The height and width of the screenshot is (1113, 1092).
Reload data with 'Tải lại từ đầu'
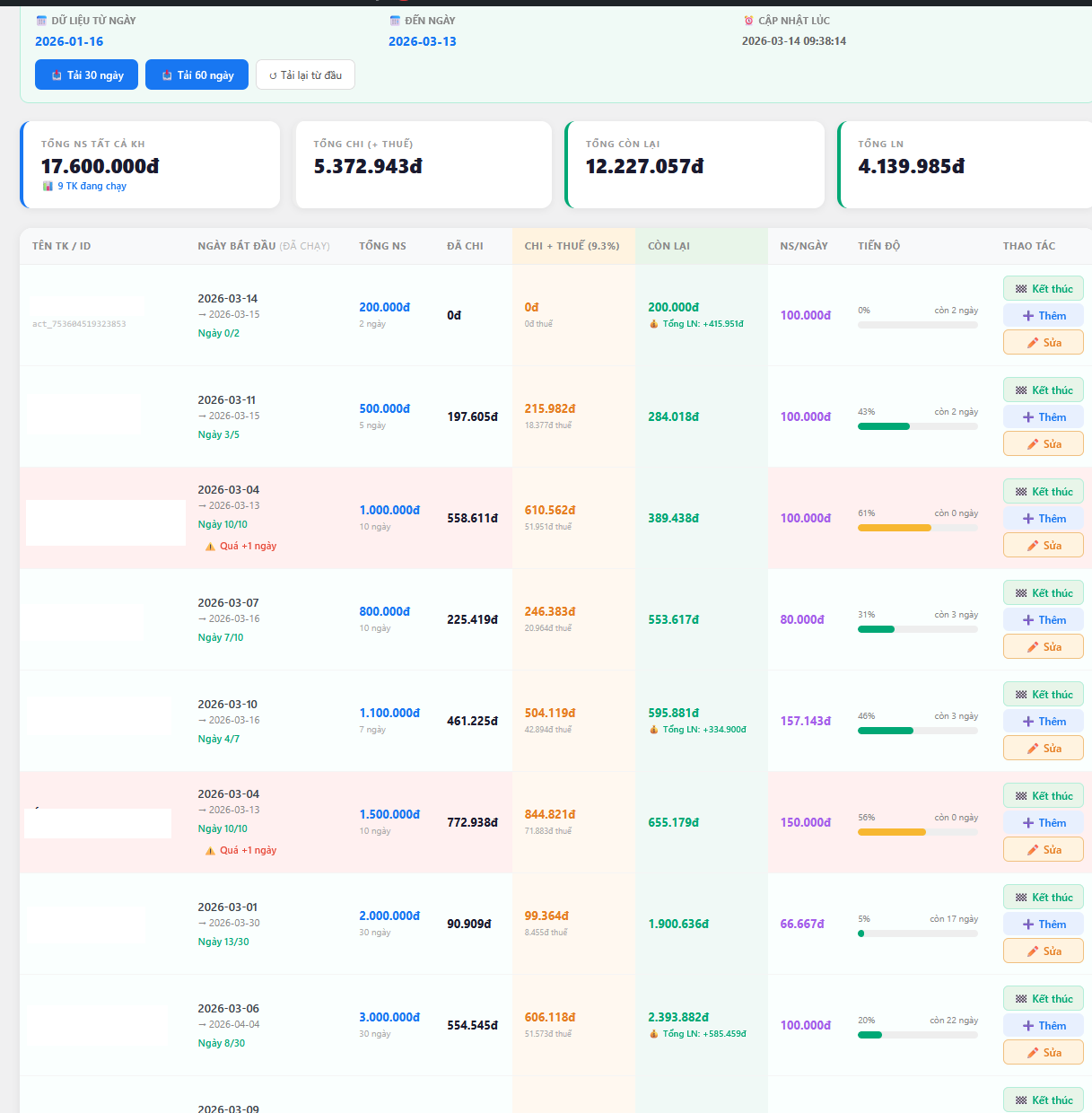coord(305,75)
